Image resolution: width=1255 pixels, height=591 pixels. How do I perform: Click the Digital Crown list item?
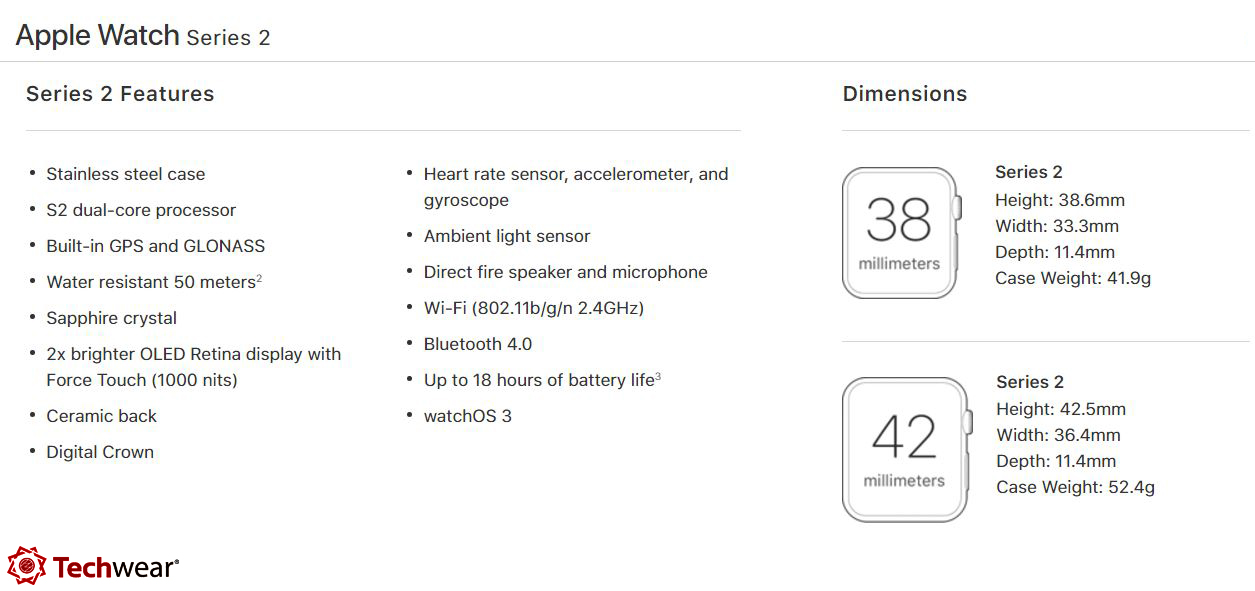(100, 452)
